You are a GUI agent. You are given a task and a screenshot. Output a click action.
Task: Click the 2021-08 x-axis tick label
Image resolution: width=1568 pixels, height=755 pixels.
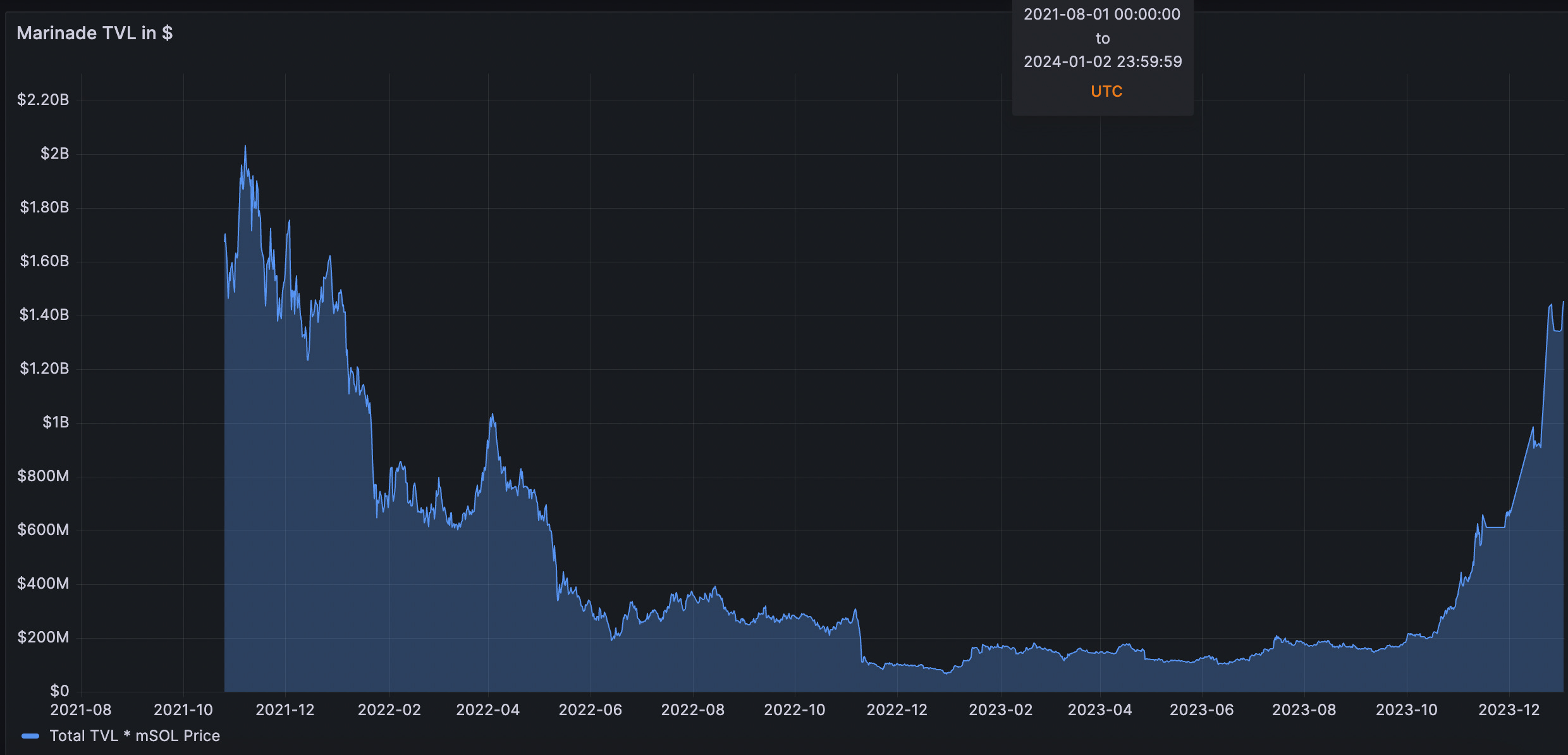click(x=81, y=710)
